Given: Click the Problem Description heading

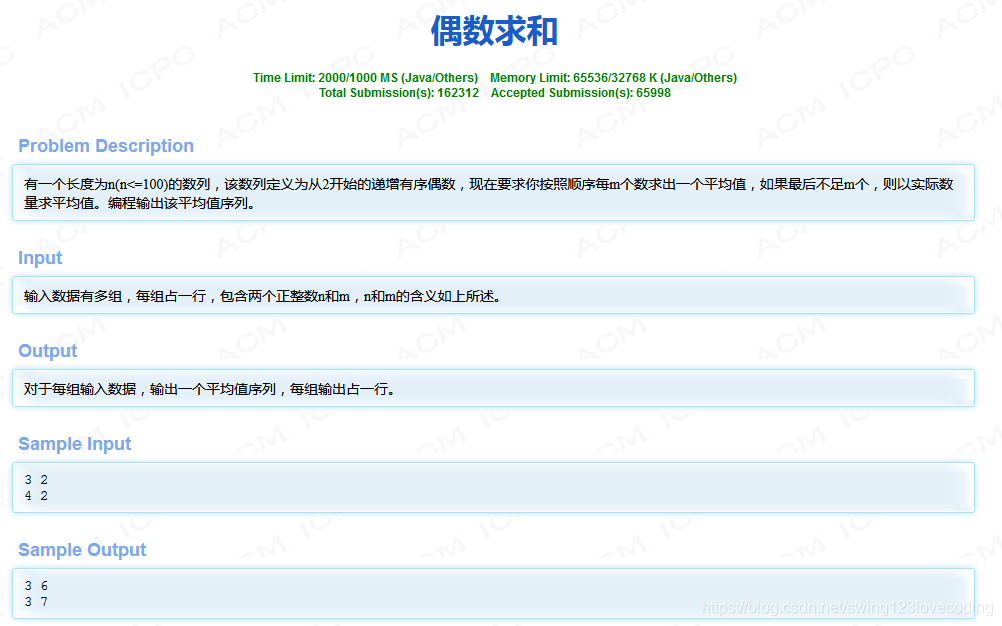Looking at the screenshot, I should tap(106, 146).
